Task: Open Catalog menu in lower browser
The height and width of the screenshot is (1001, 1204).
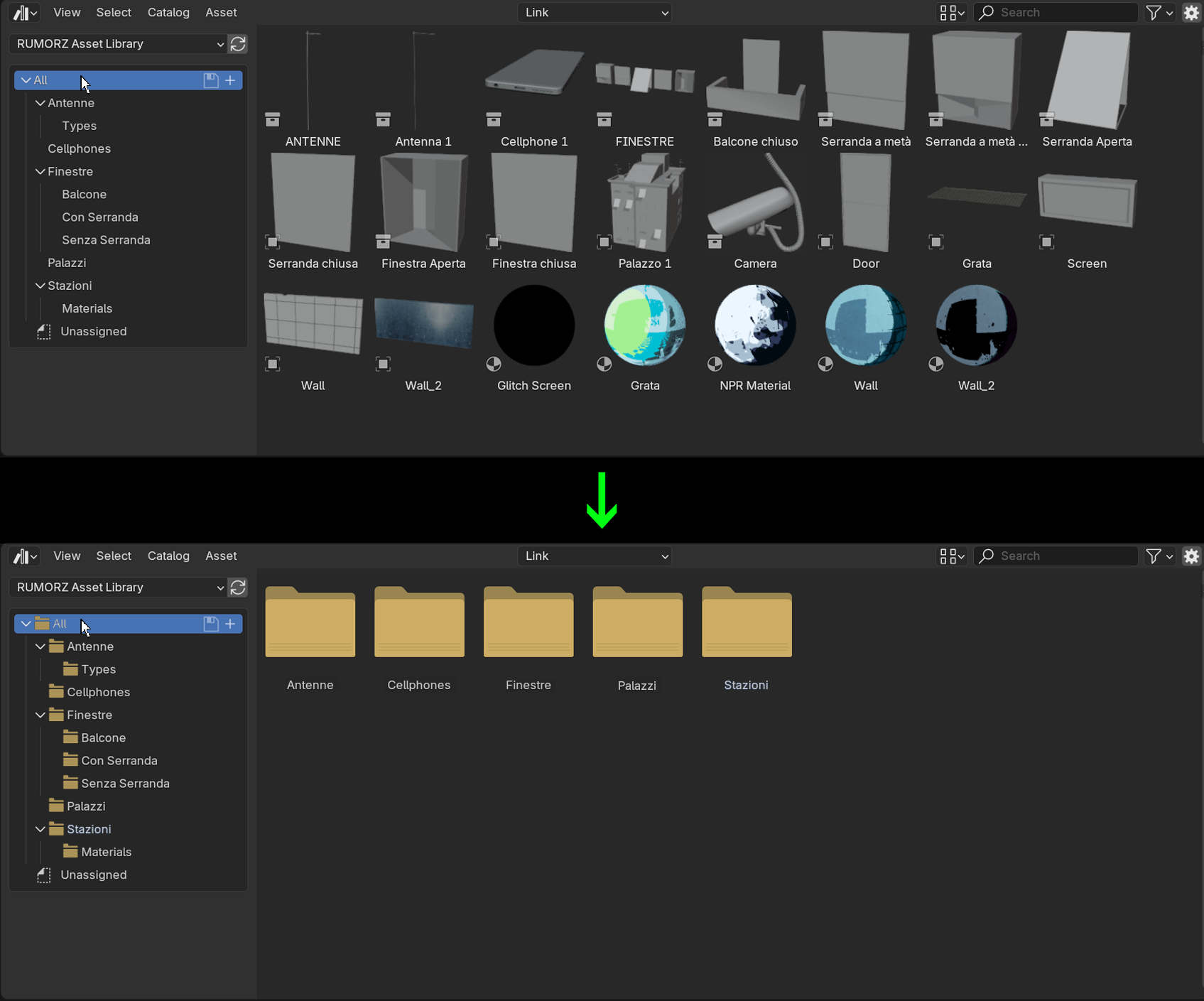Action: (x=168, y=556)
